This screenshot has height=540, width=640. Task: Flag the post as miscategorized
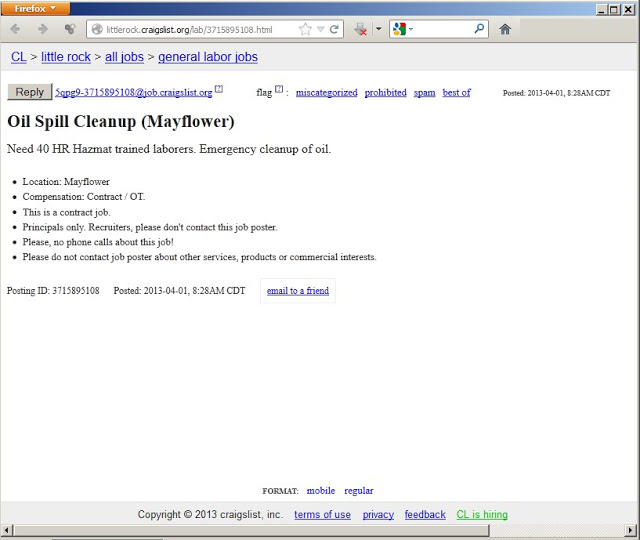point(327,93)
